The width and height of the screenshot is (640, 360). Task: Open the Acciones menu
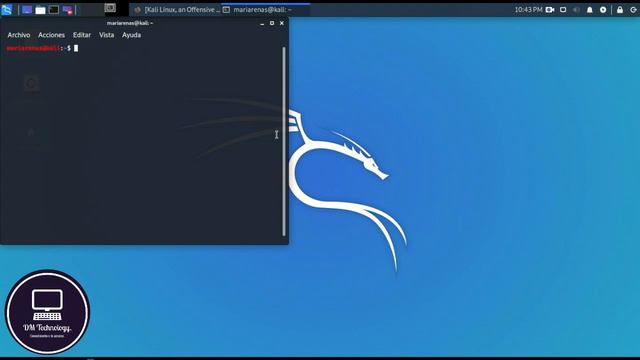coord(51,35)
